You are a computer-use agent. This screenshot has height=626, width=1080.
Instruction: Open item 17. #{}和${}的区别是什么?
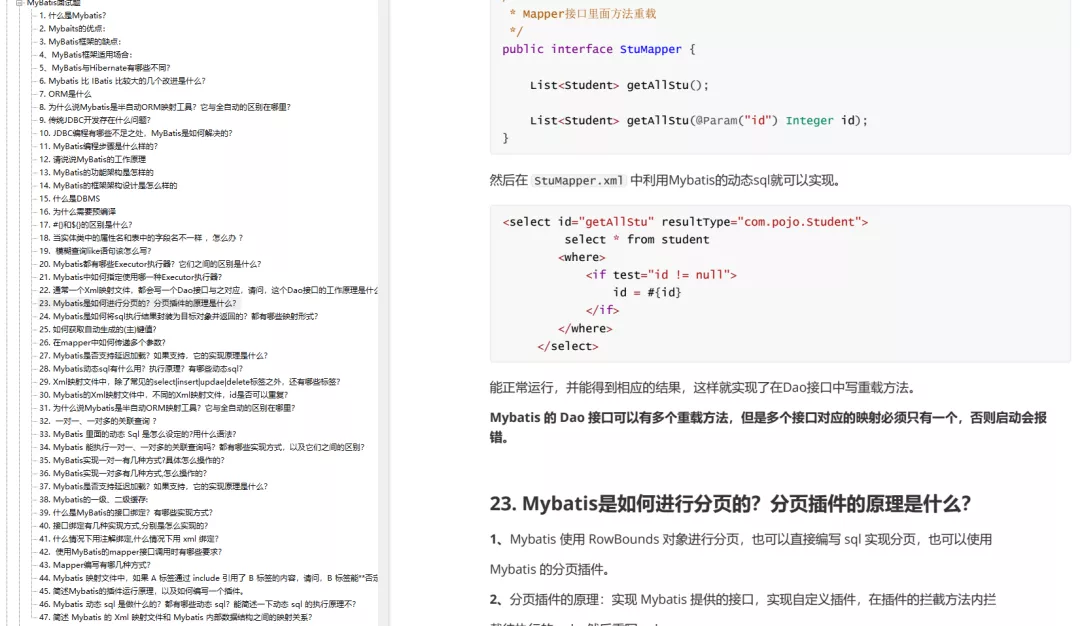coord(85,225)
